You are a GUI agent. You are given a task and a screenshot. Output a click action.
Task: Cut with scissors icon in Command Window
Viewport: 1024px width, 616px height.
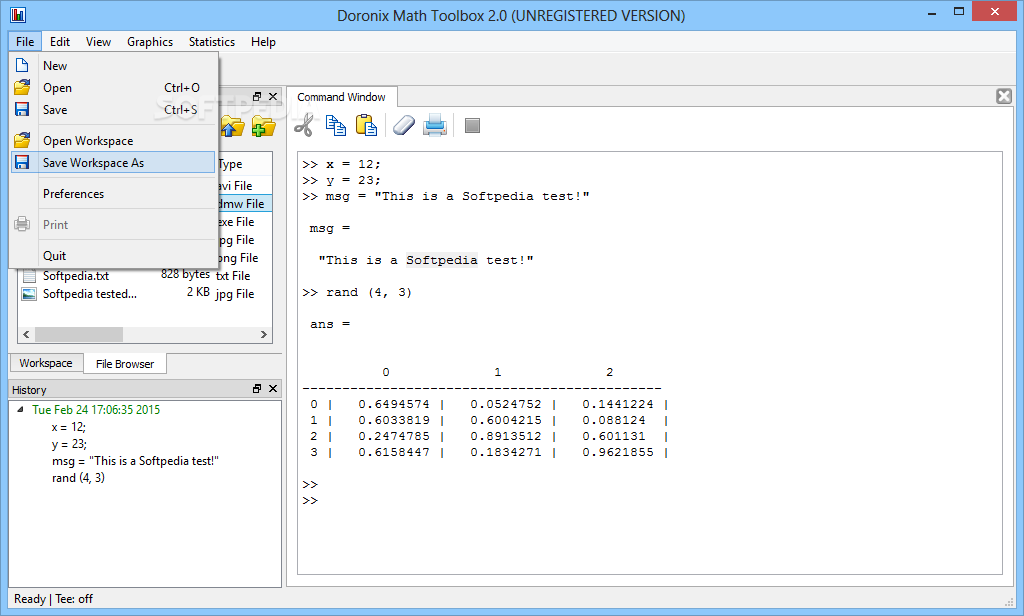click(304, 125)
